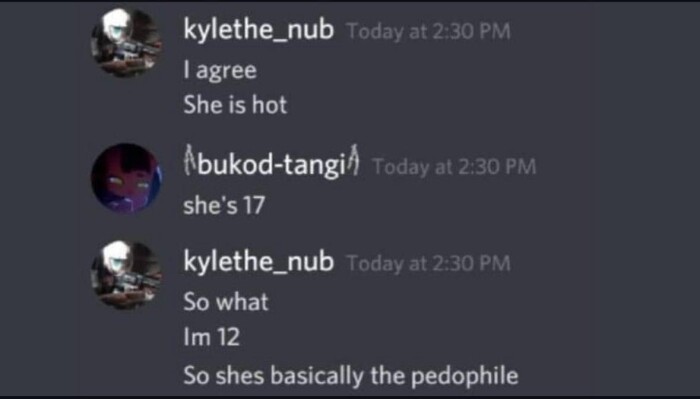Select the 'So shes basically the pedophile' message
Viewport: 700px width, 399px height.
coord(351,376)
